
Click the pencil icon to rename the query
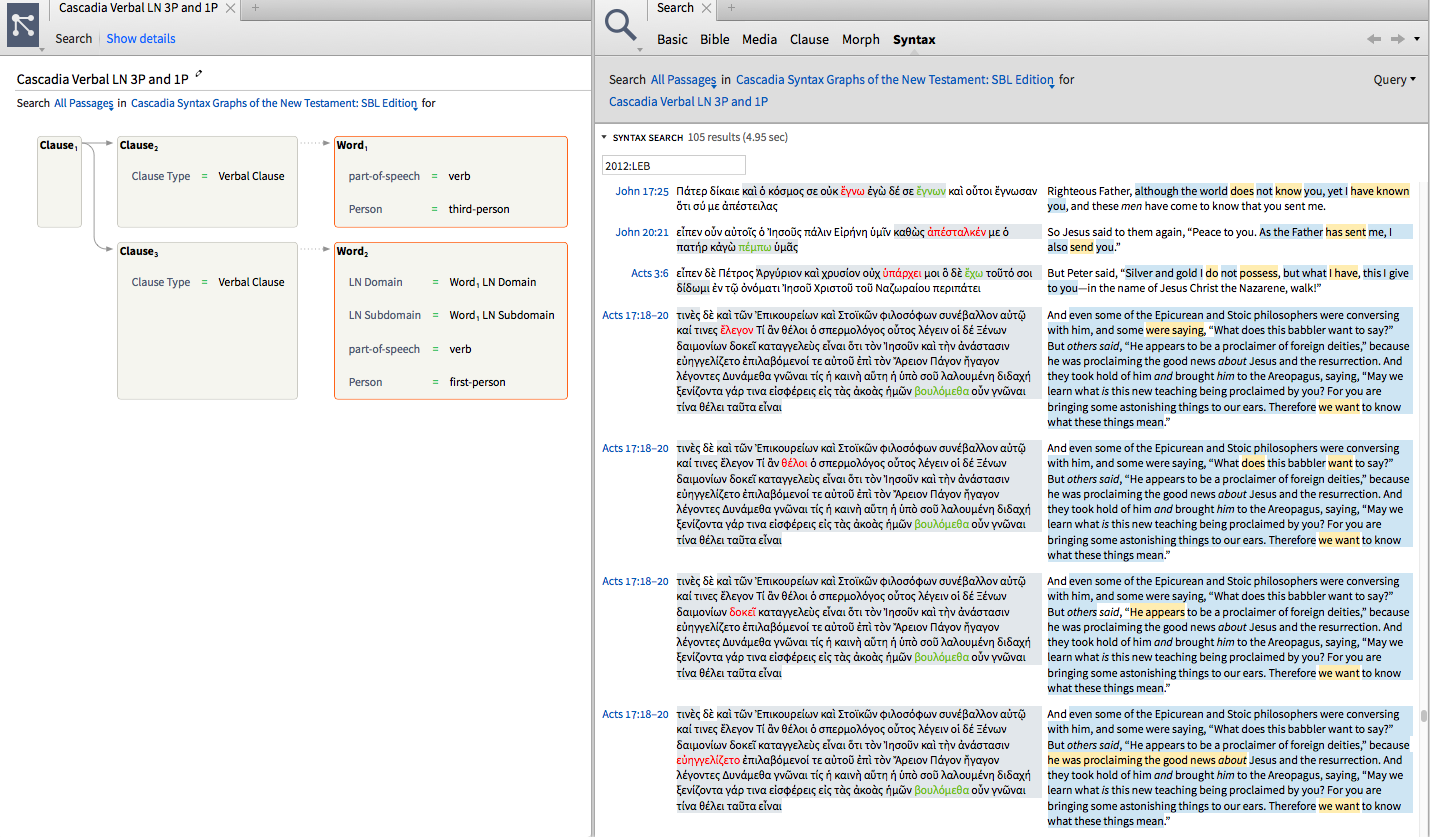199,74
